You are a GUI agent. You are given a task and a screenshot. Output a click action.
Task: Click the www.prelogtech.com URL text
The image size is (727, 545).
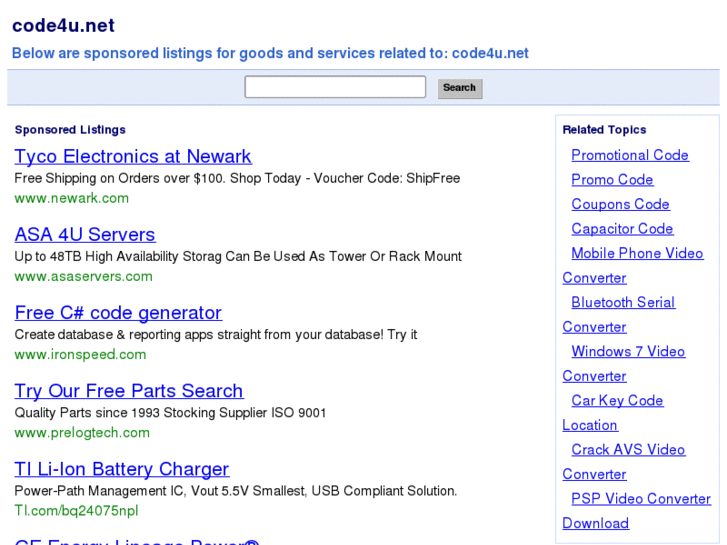pyautogui.click(x=82, y=433)
